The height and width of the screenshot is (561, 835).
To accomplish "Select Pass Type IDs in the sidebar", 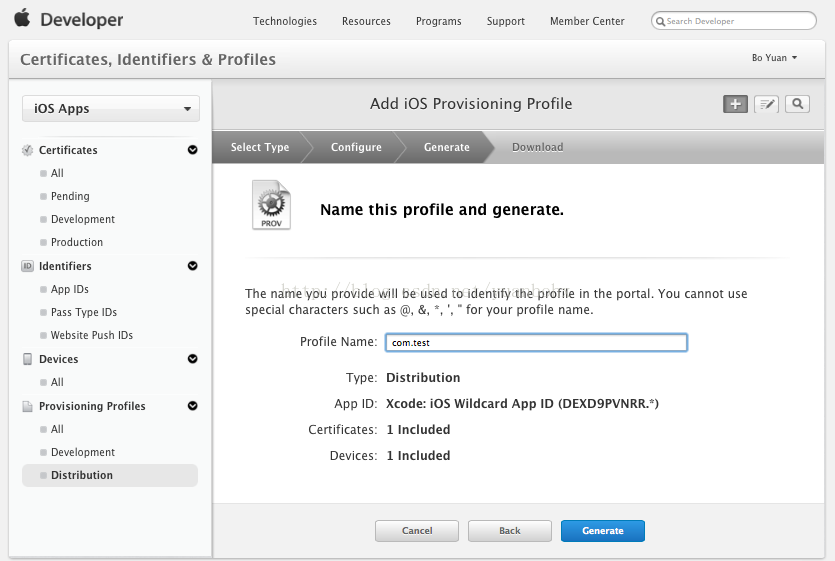I will pos(84,312).
